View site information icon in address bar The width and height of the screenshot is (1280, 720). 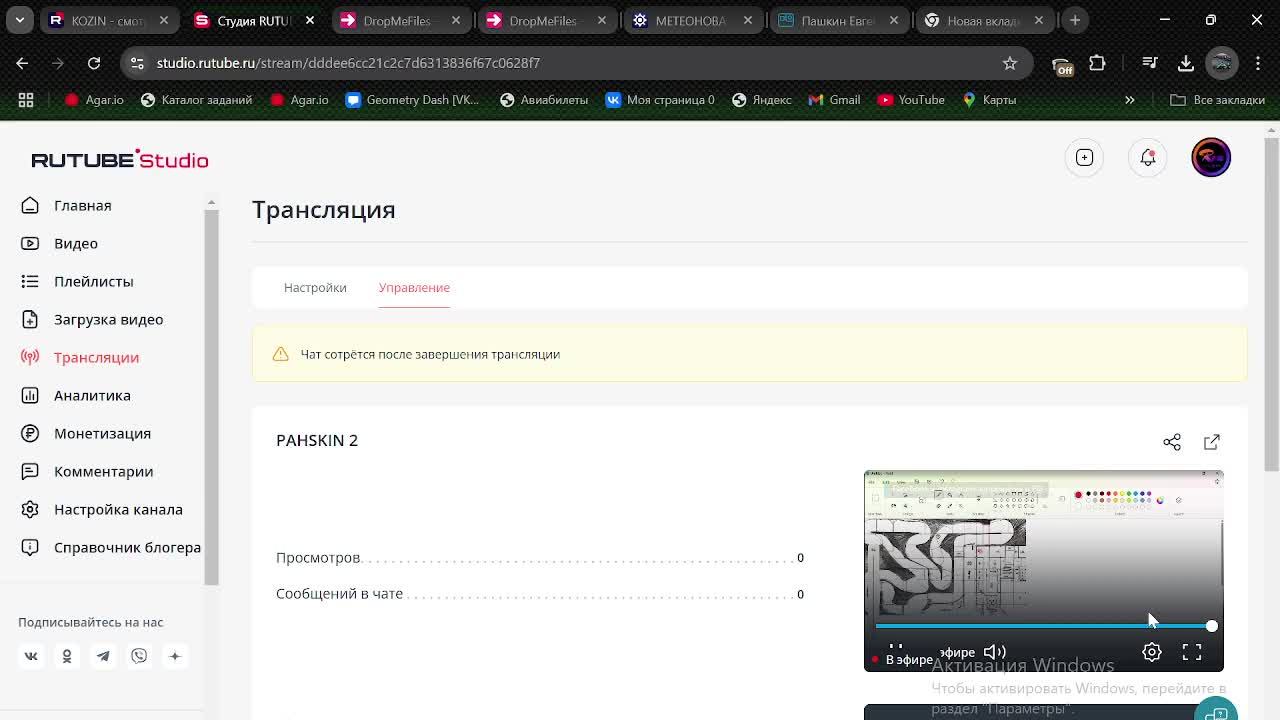point(137,63)
